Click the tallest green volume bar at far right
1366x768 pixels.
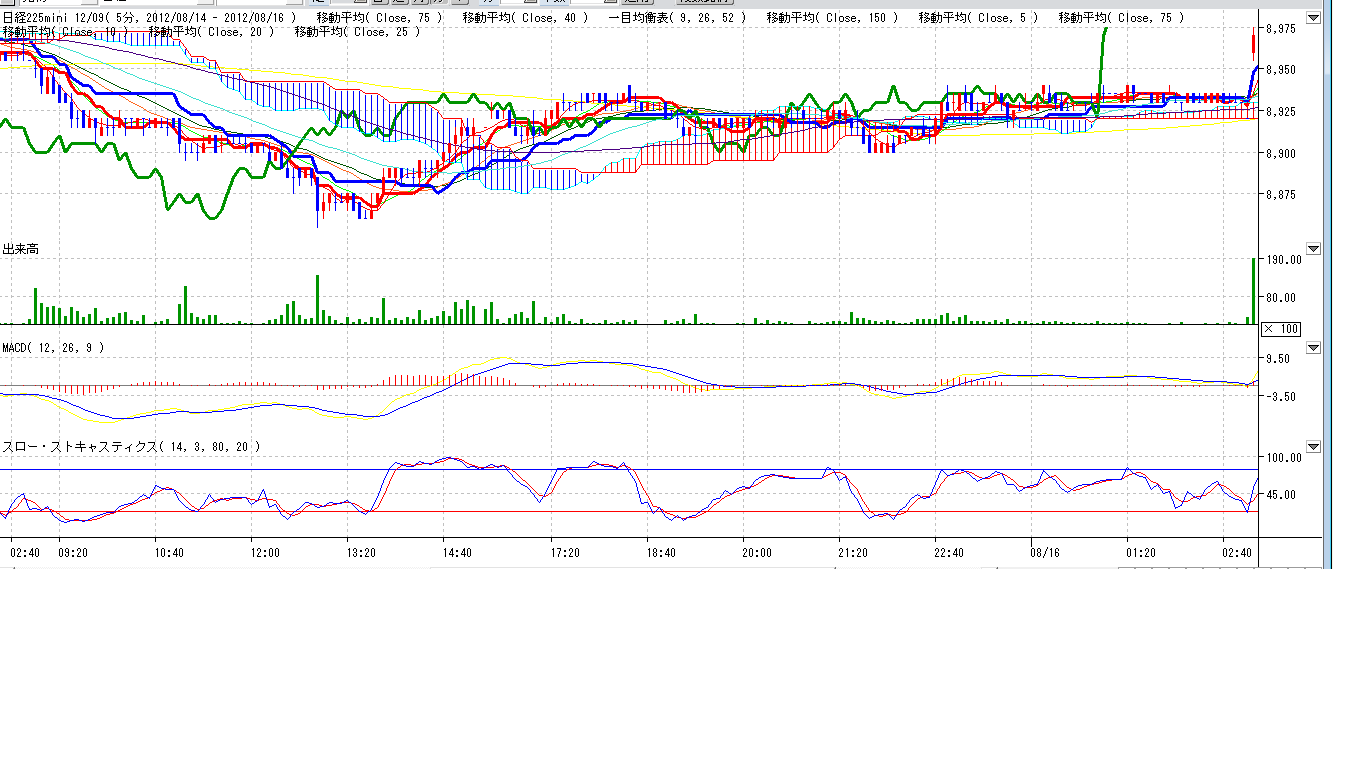coord(1253,290)
